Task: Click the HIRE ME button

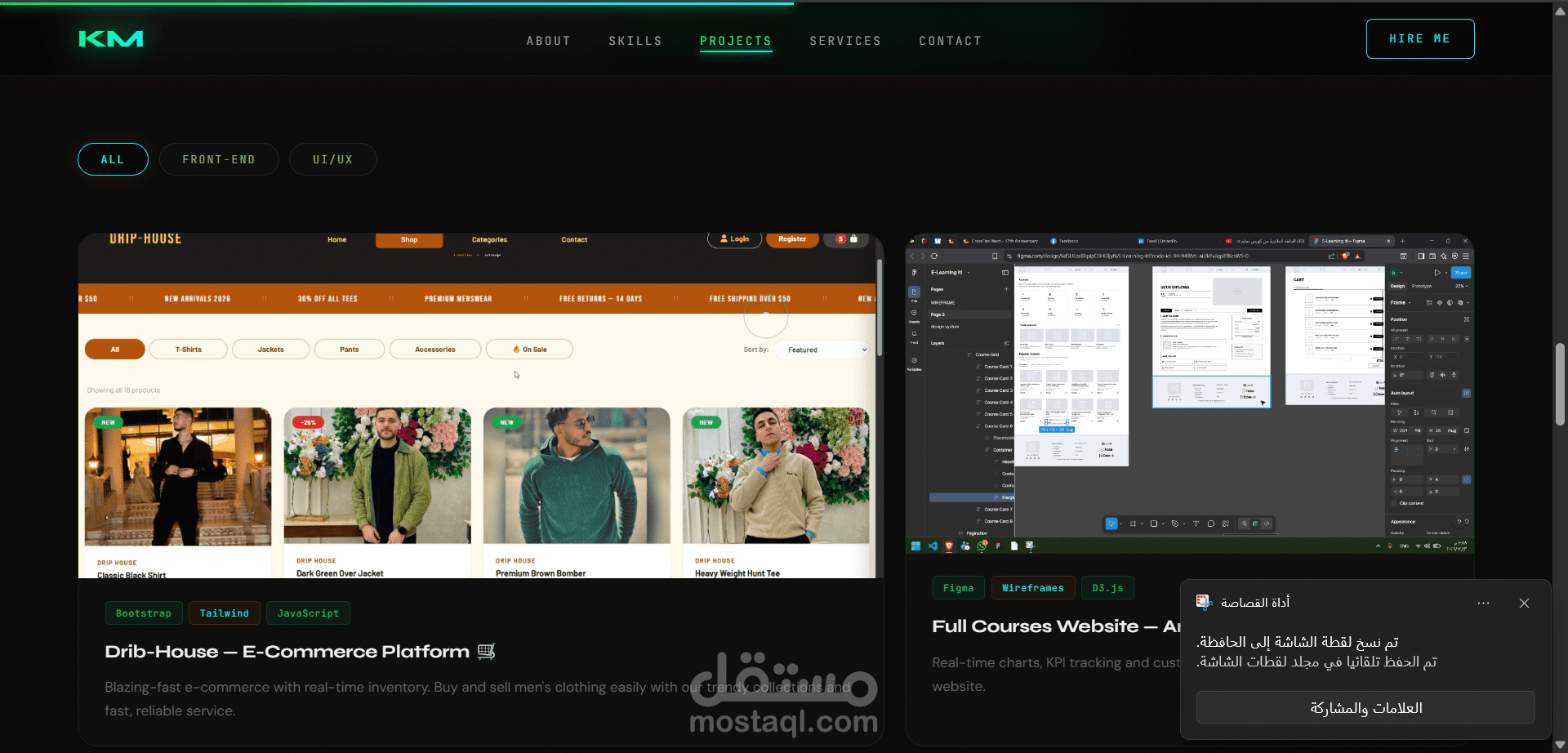Action: (1420, 38)
